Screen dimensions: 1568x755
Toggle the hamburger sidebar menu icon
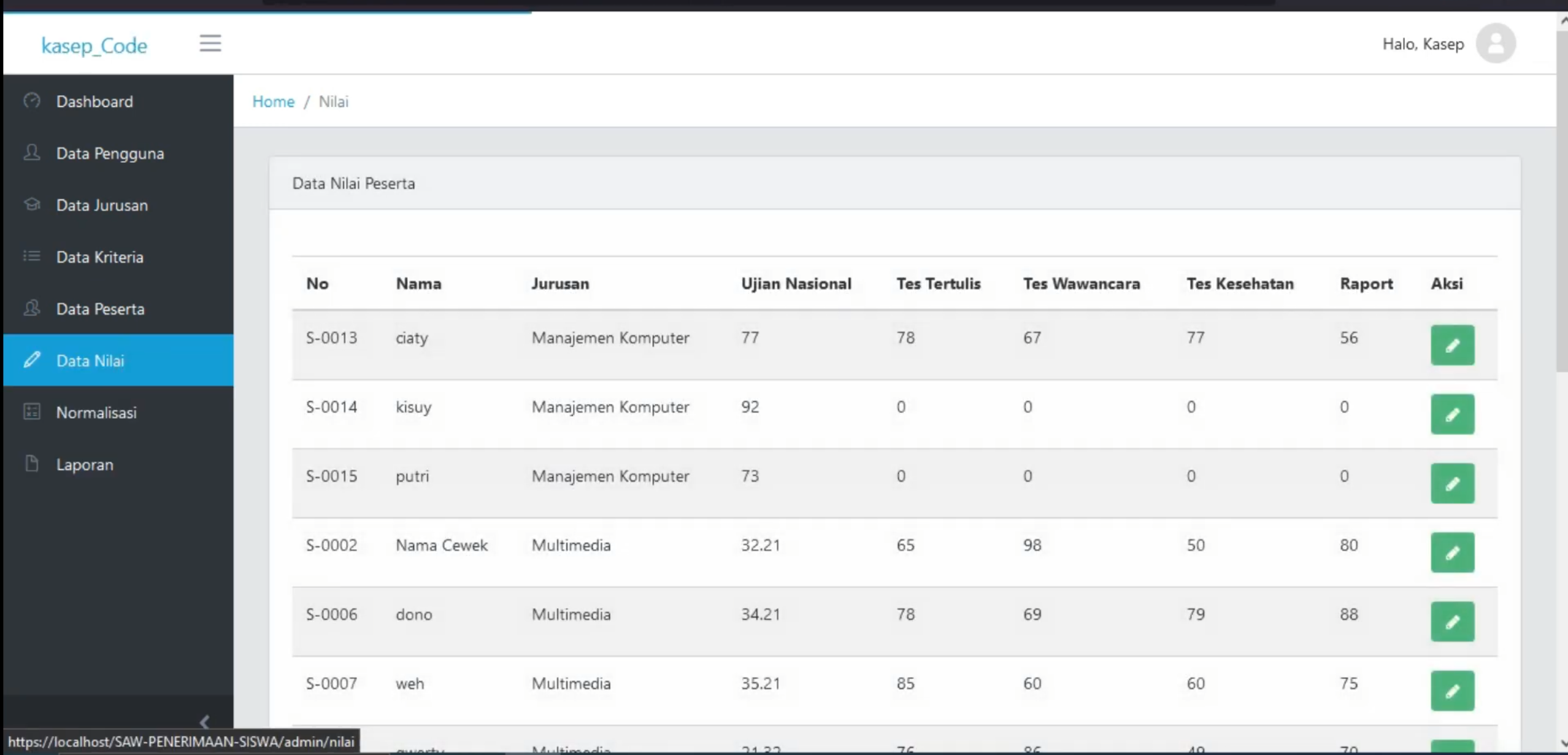click(x=210, y=44)
